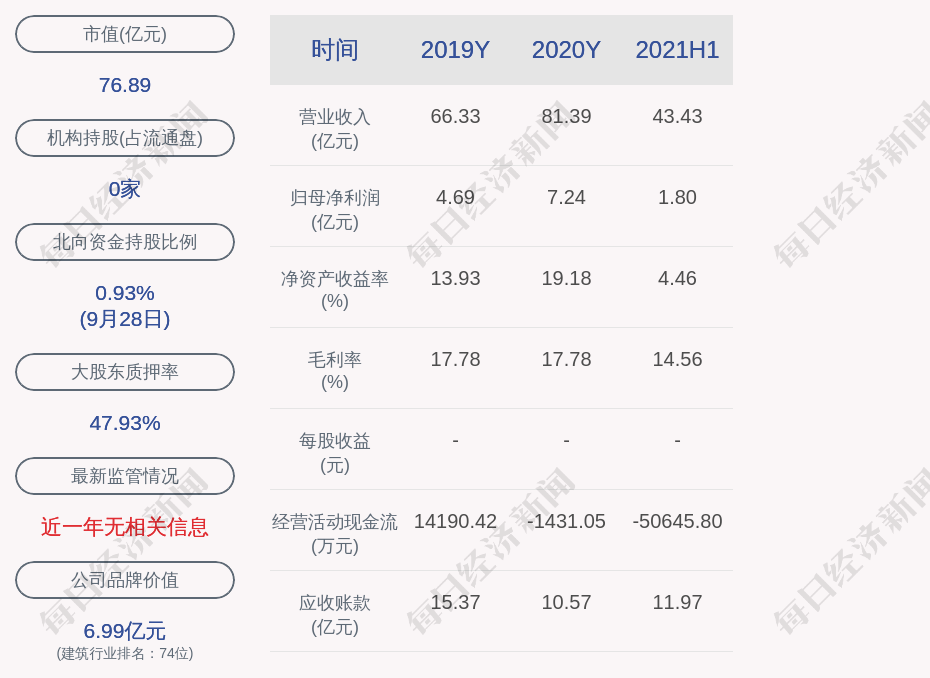Click the 营业收入(亿元) row label

335,129
